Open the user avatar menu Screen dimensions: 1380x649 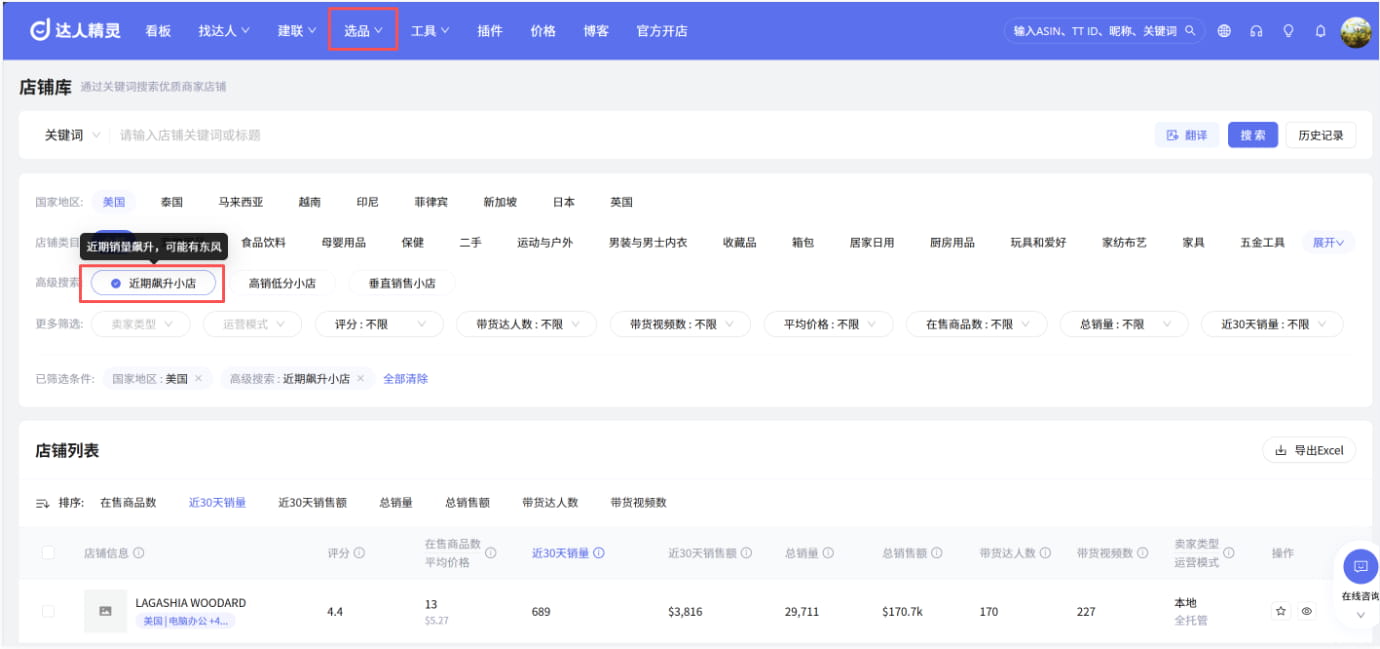(x=1355, y=31)
